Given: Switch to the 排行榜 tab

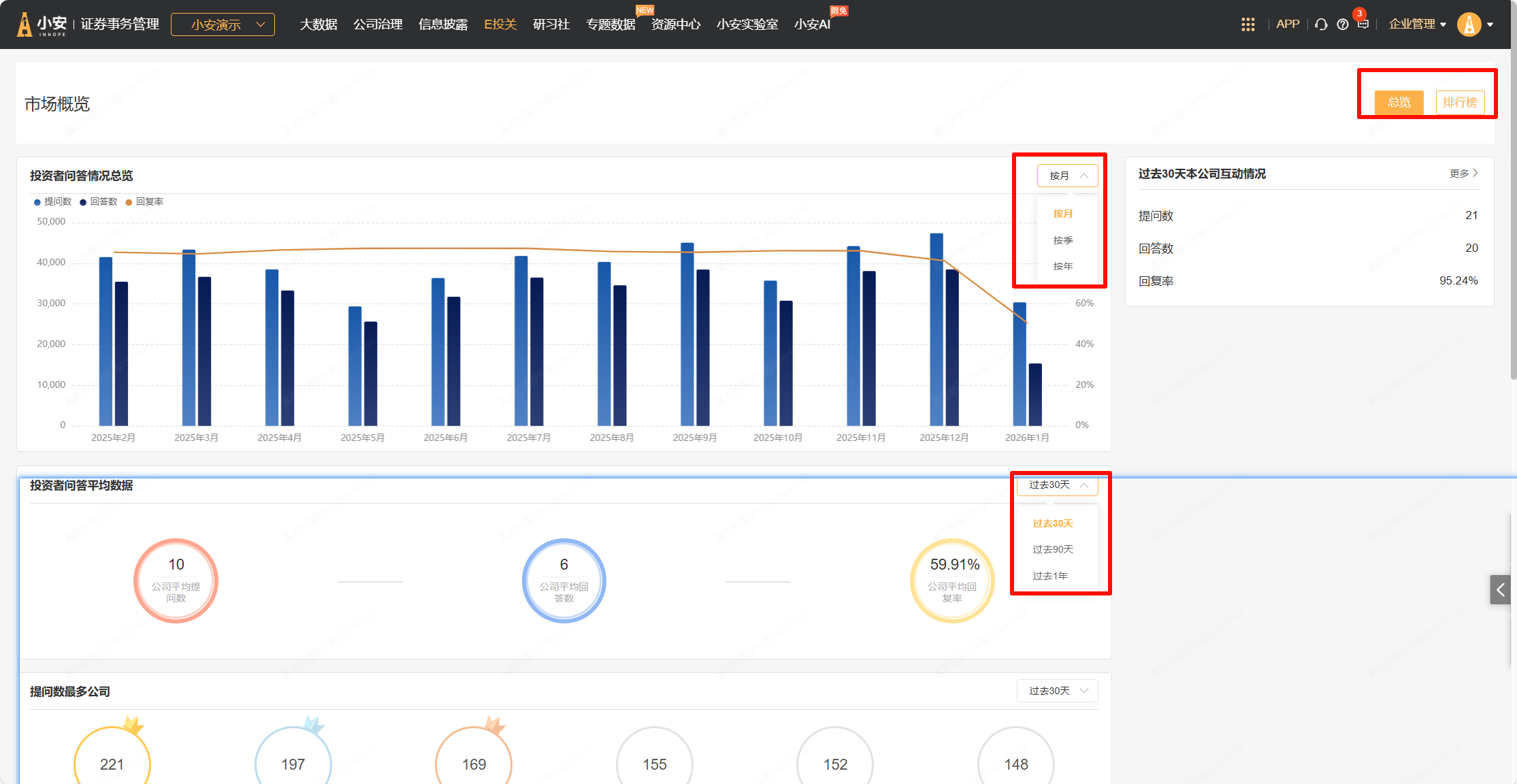Looking at the screenshot, I should coord(1459,102).
